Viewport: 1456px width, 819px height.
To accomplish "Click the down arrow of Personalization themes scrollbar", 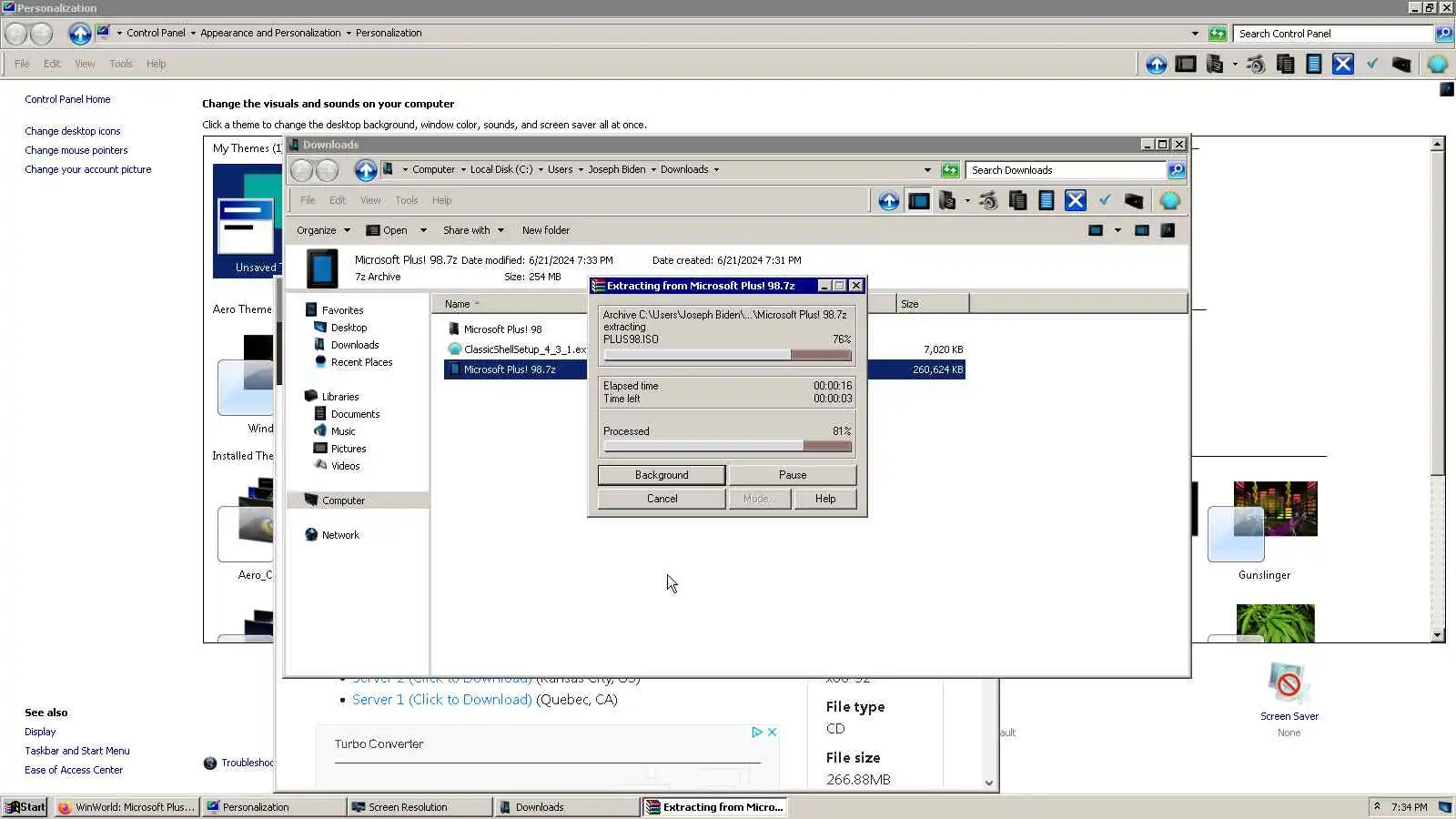I will pos(1438,635).
